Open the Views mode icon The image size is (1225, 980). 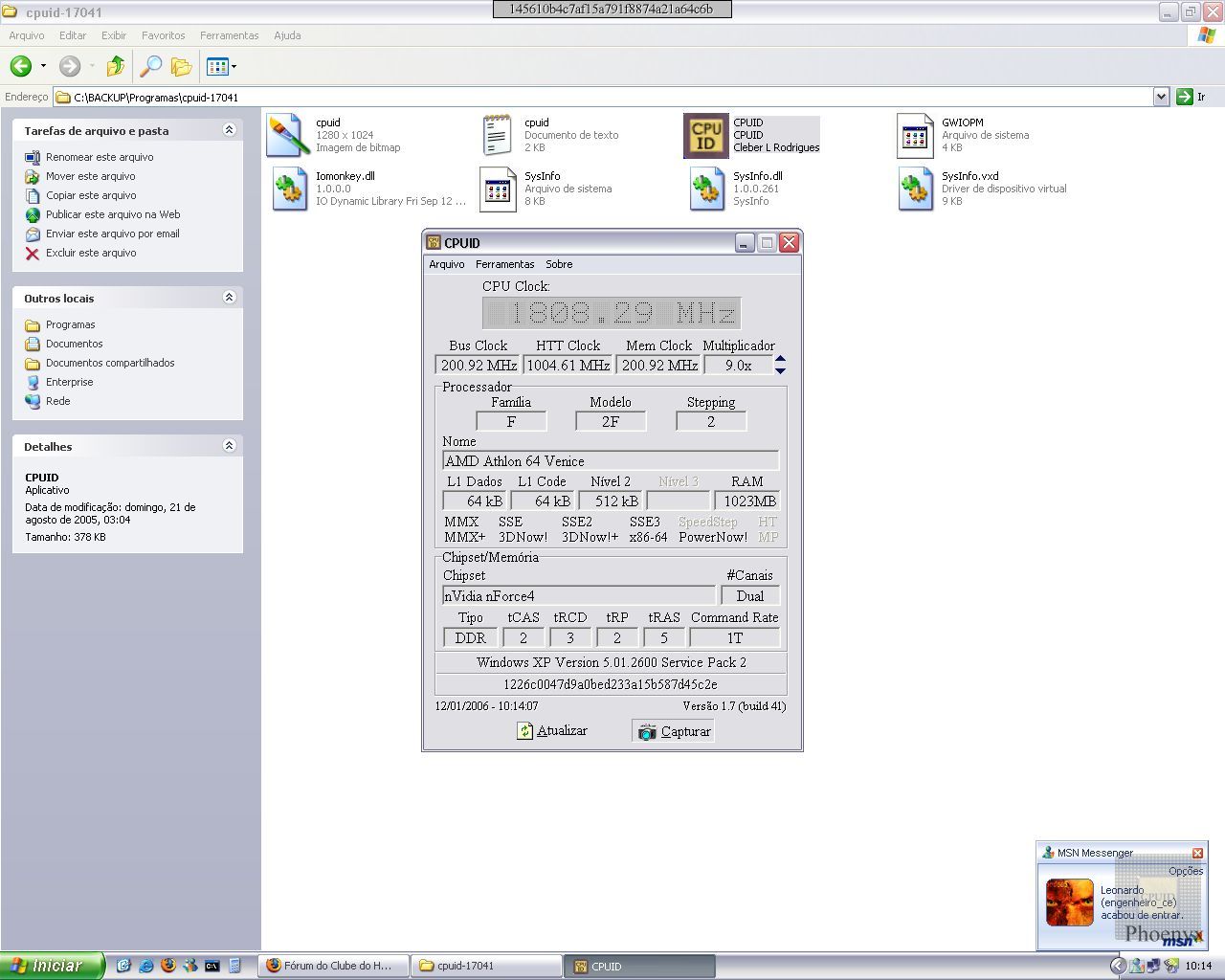tap(217, 66)
